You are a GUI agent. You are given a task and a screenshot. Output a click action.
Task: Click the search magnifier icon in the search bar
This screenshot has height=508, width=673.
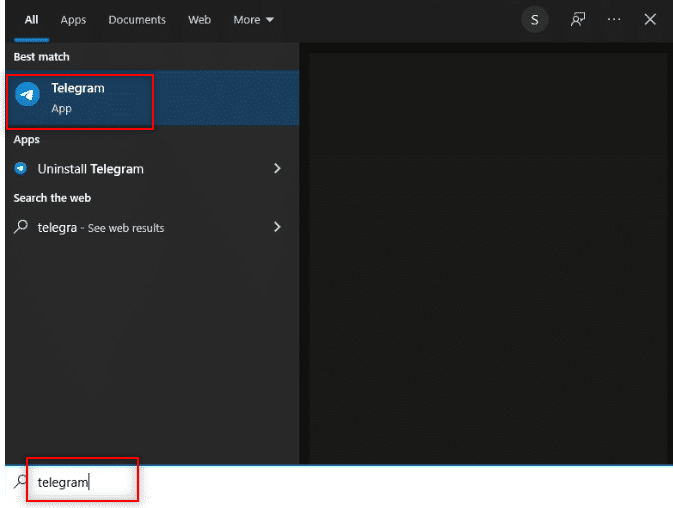click(x=20, y=481)
